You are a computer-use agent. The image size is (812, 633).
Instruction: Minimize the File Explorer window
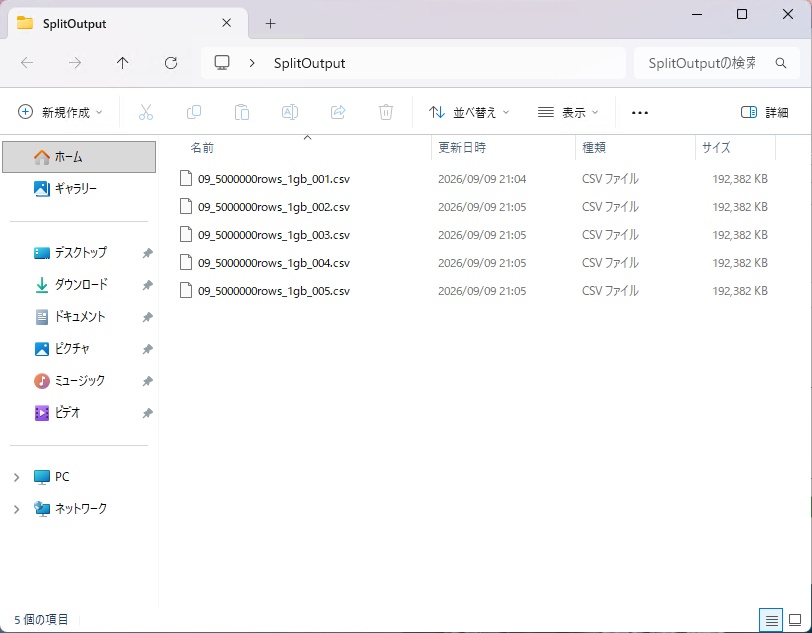697,15
